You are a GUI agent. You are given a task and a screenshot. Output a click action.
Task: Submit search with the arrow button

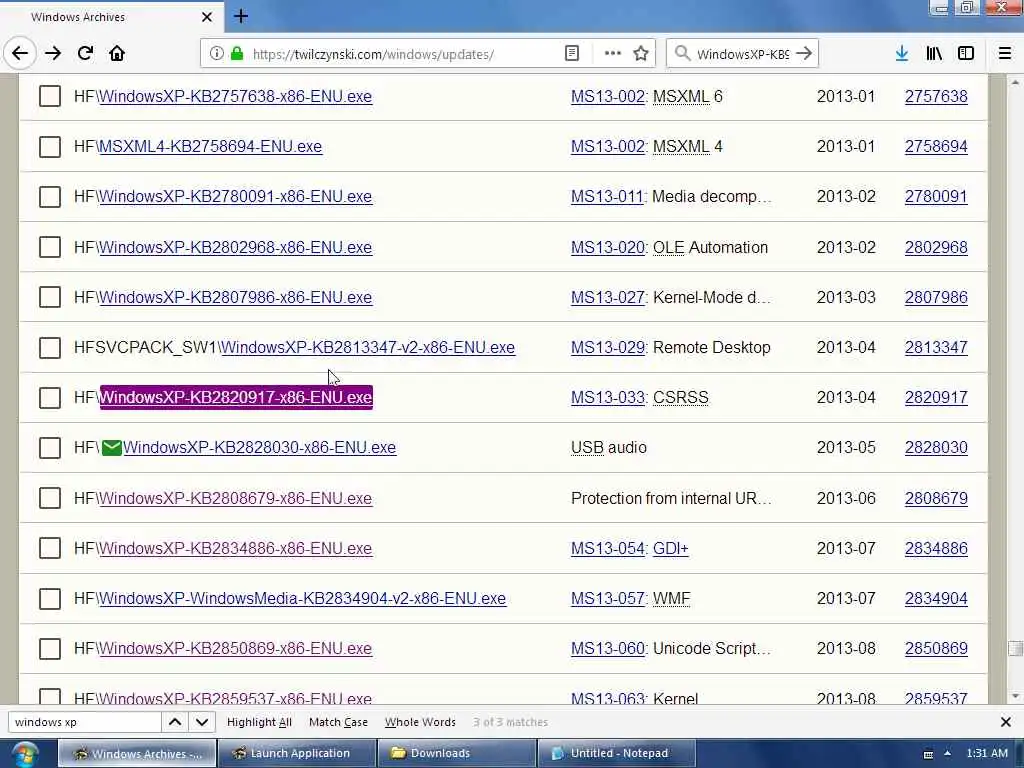pos(805,54)
